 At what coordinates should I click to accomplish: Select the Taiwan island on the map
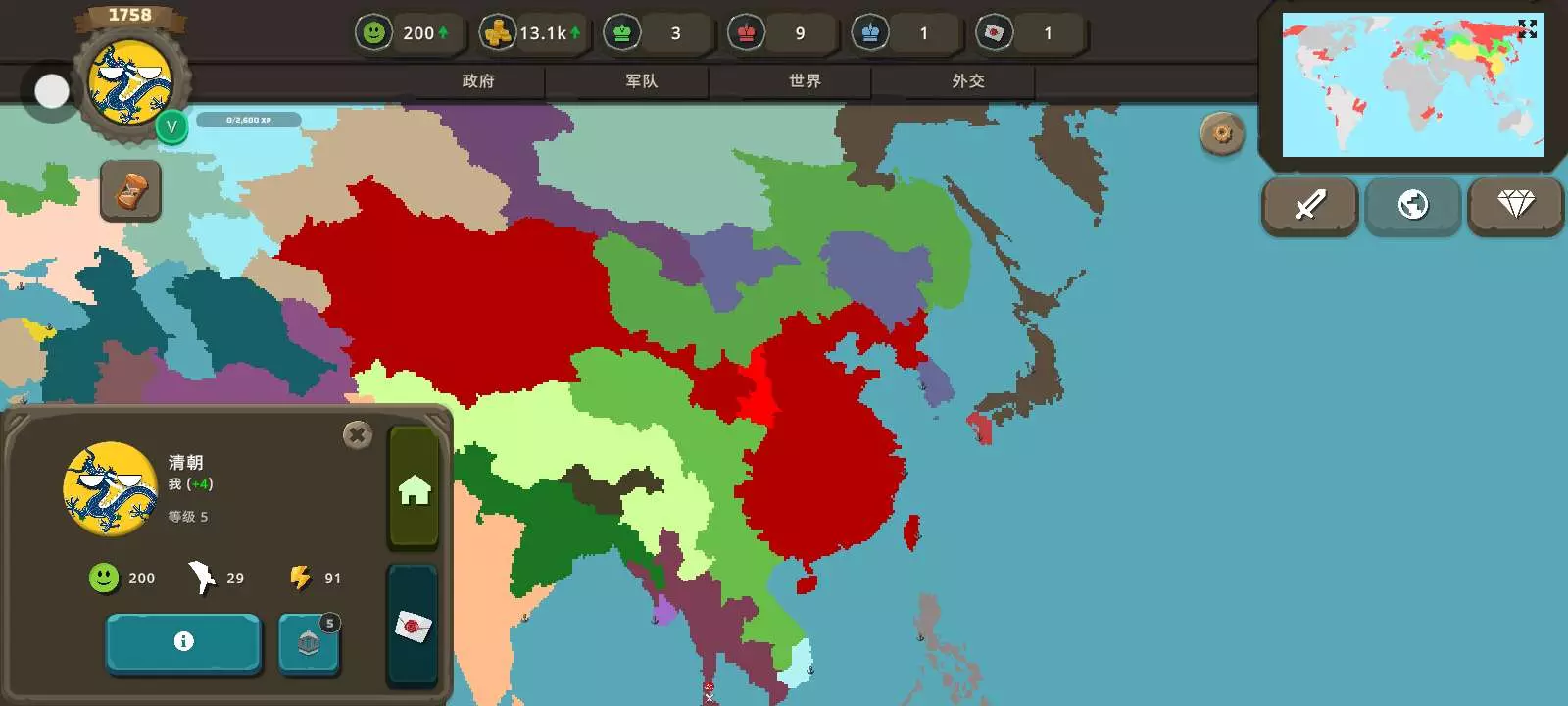910,533
